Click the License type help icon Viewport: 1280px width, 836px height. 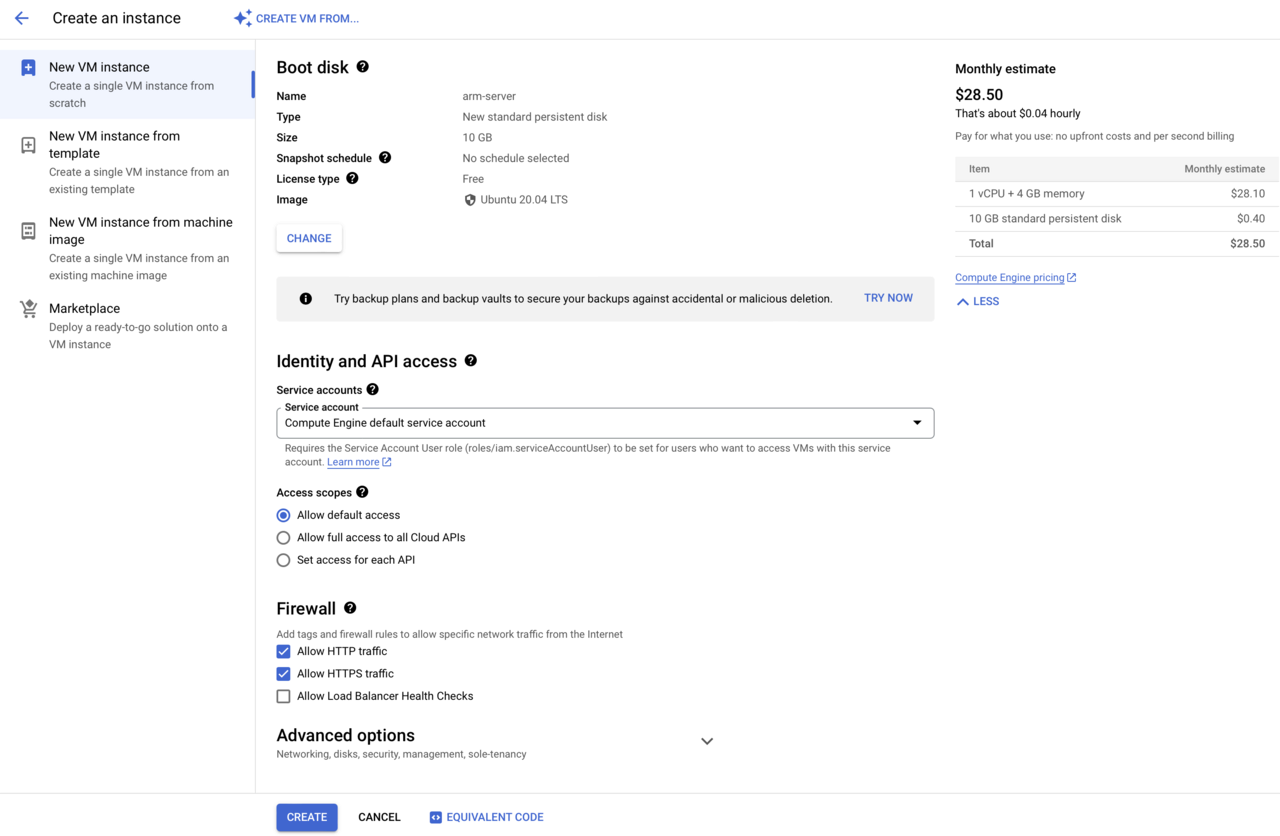click(352, 179)
